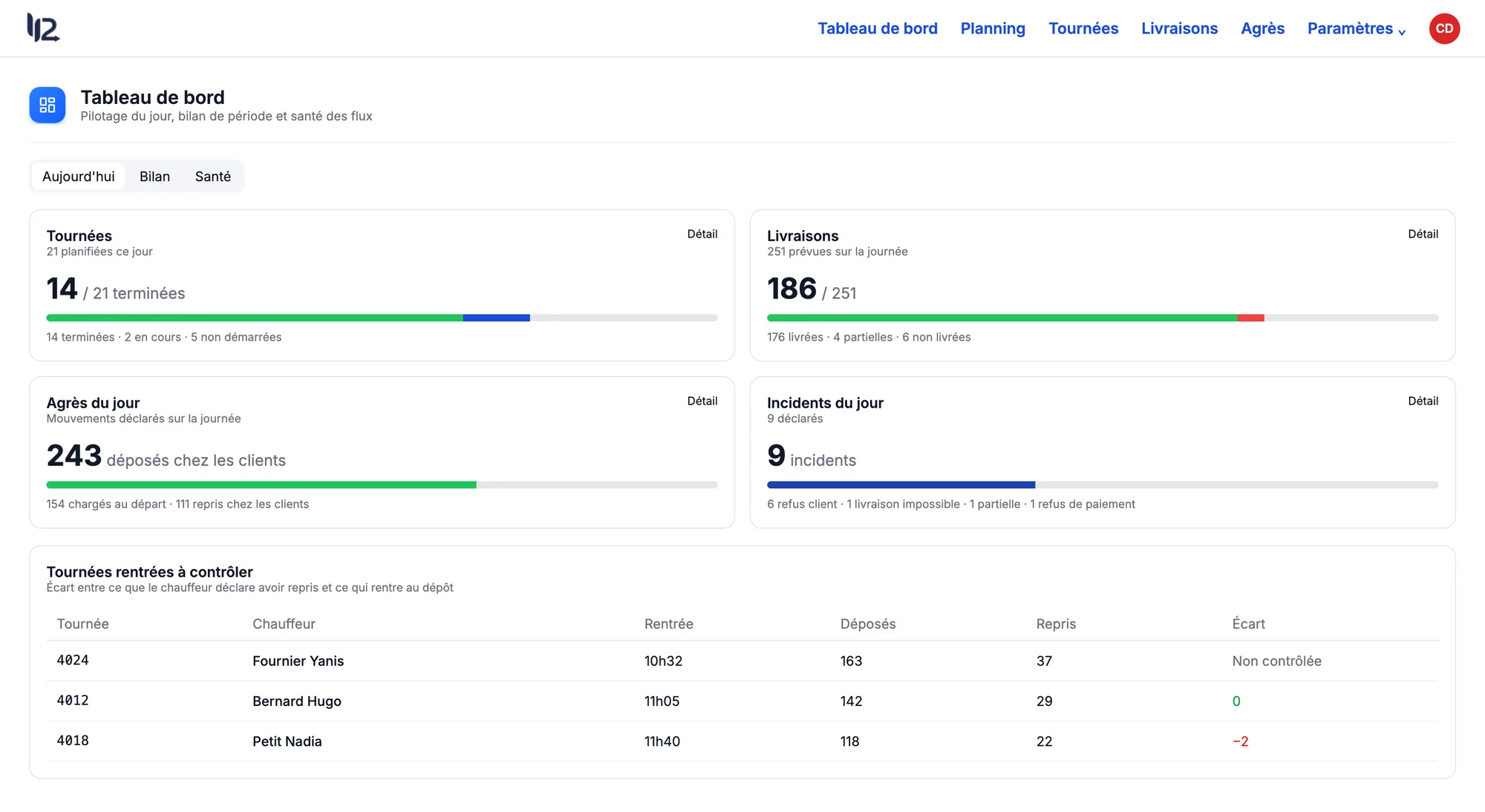Click the blue dashboard grid icon
The height and width of the screenshot is (812, 1485).
tap(48, 105)
